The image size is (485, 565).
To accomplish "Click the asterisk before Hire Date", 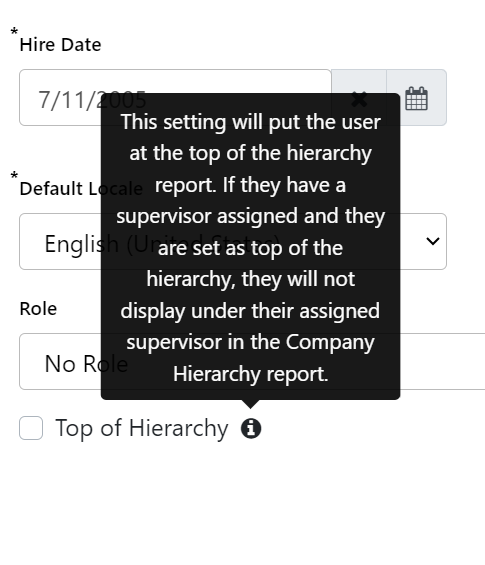I will click(x=14, y=31).
